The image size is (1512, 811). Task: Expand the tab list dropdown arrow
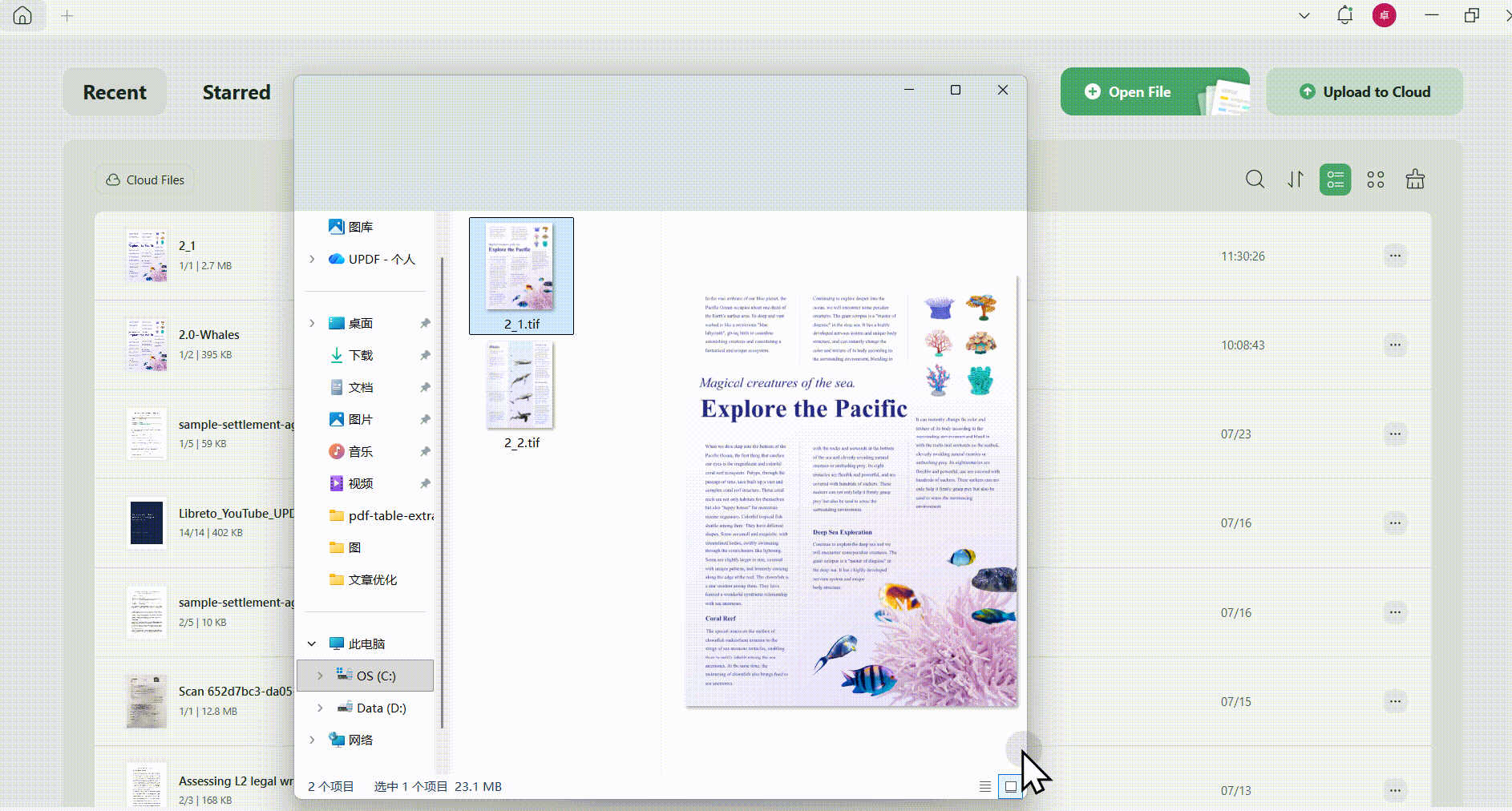[1304, 15]
